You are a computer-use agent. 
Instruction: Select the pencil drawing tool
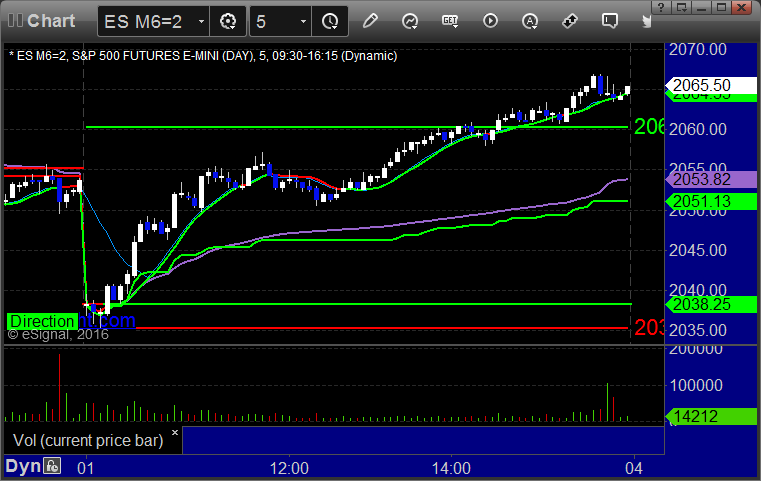pyautogui.click(x=370, y=21)
